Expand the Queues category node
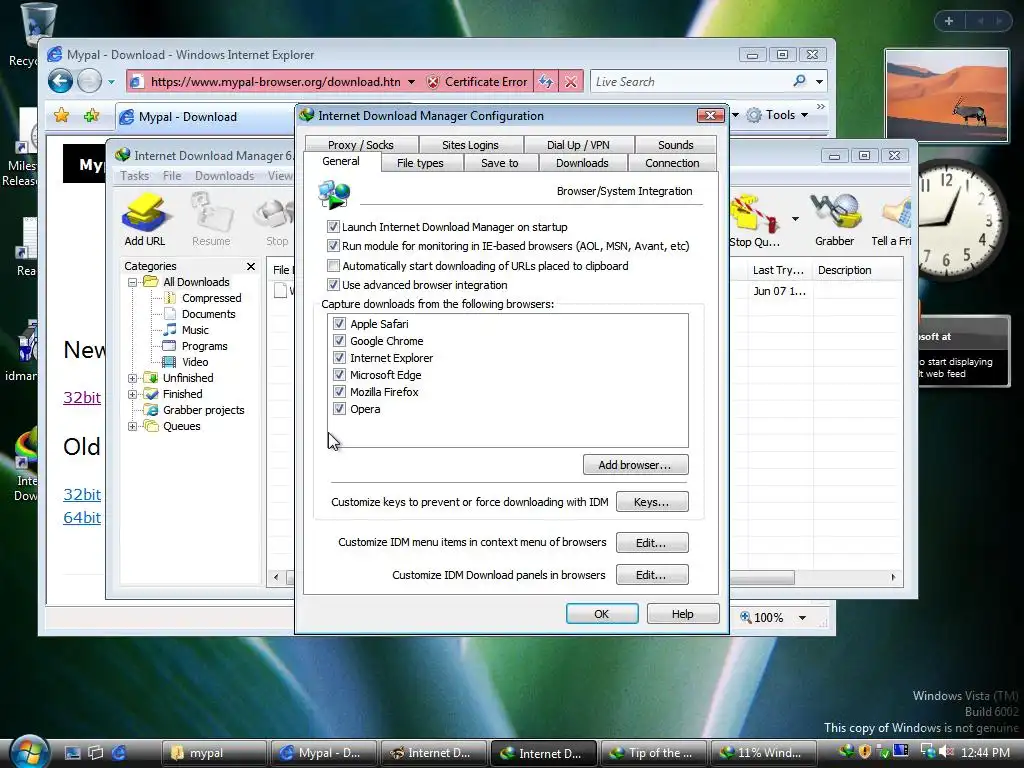The width and height of the screenshot is (1024, 768). tap(133, 426)
